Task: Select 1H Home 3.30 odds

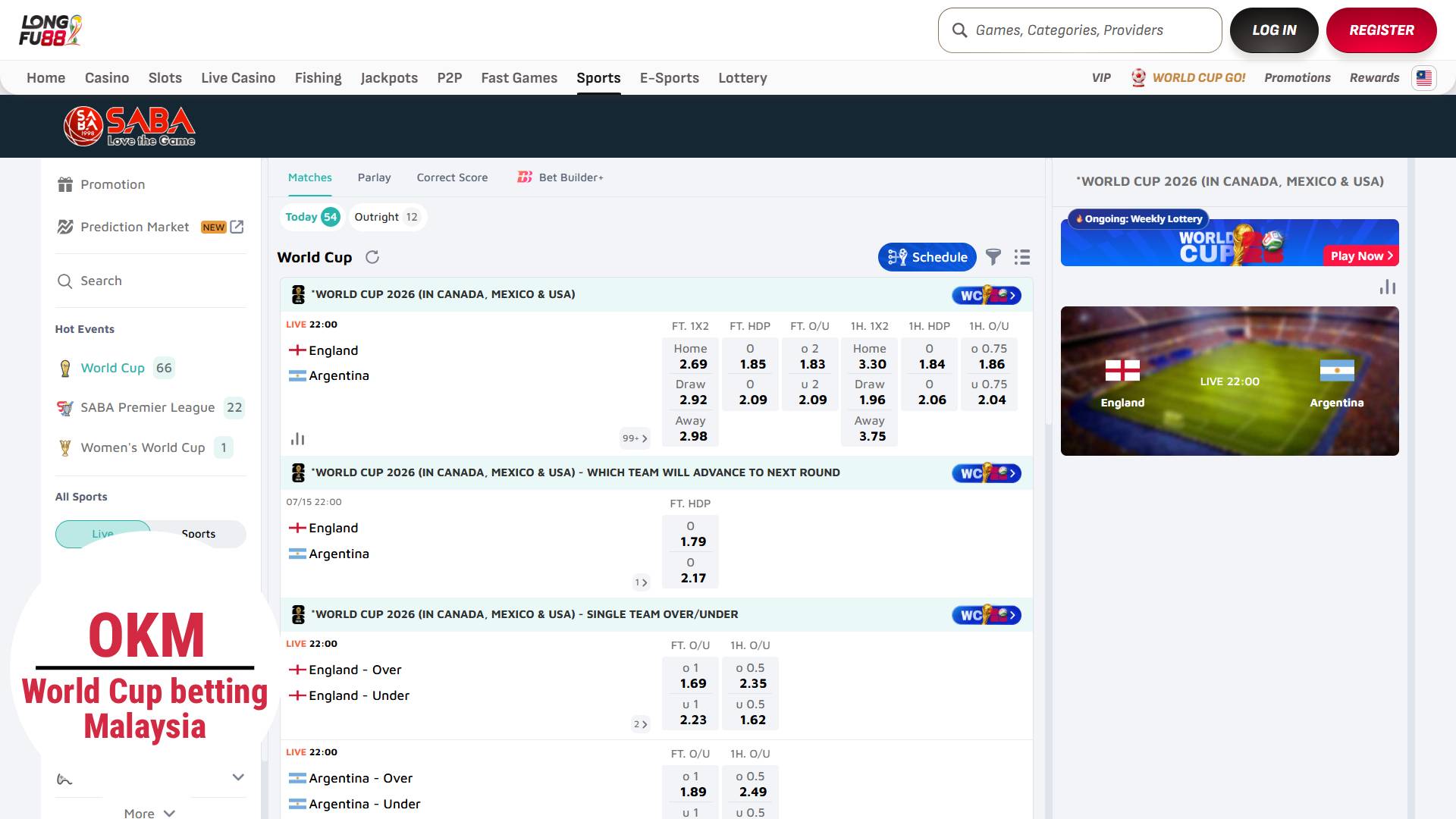Action: (870, 356)
